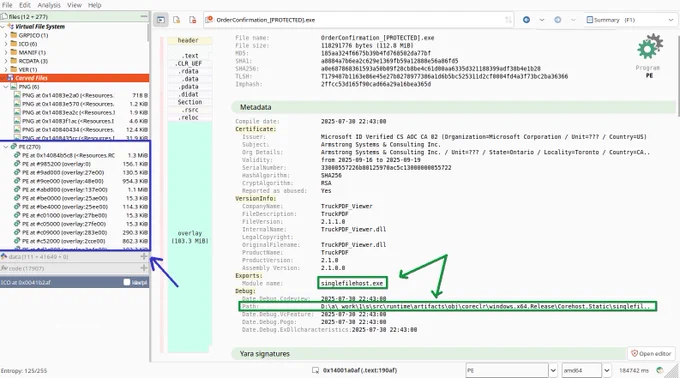The image size is (680, 378).
Task: Expand the GRPICO (1) folder
Action: [6, 35]
